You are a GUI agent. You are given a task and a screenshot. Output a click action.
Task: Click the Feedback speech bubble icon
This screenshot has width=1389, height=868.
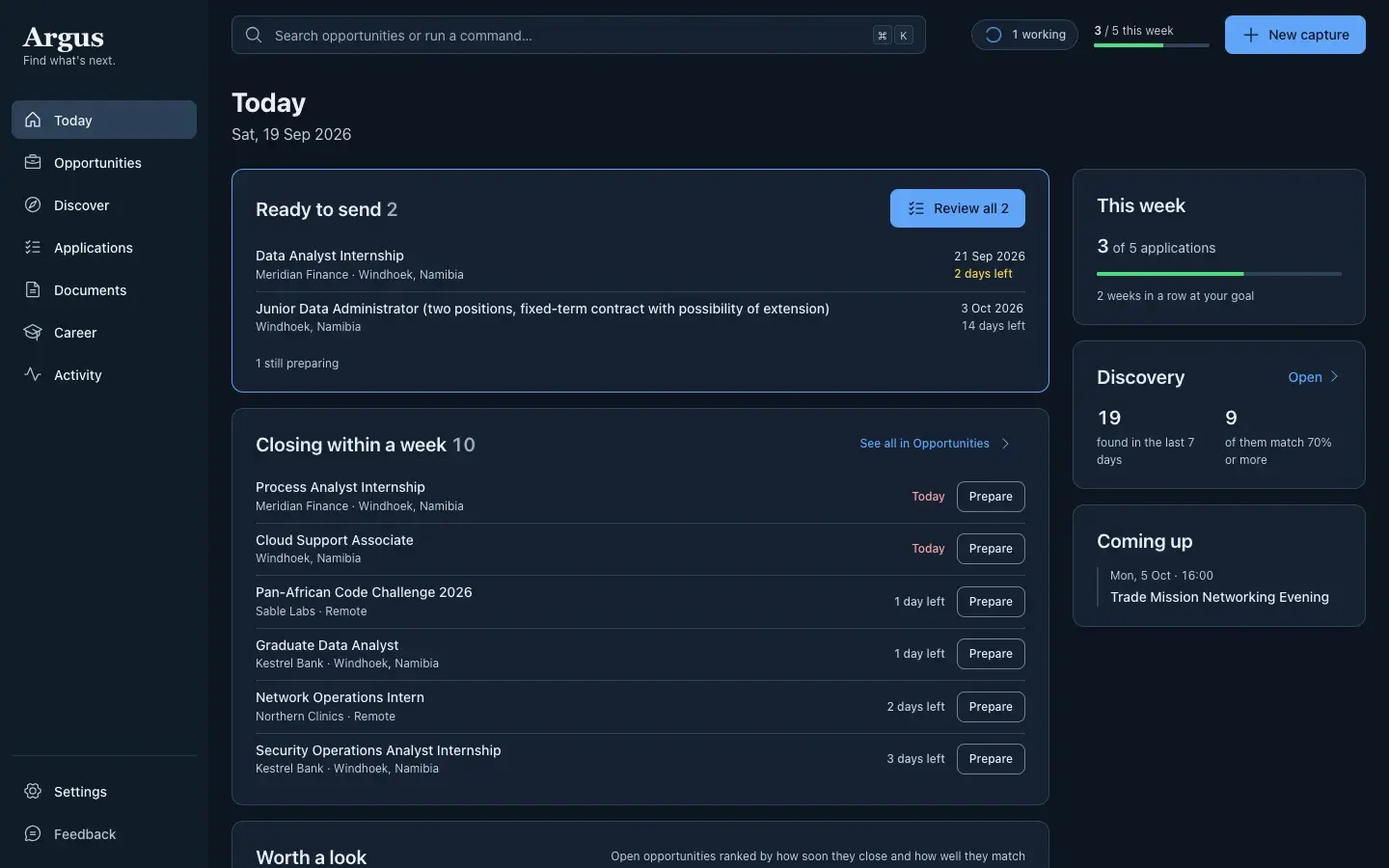pos(33,833)
